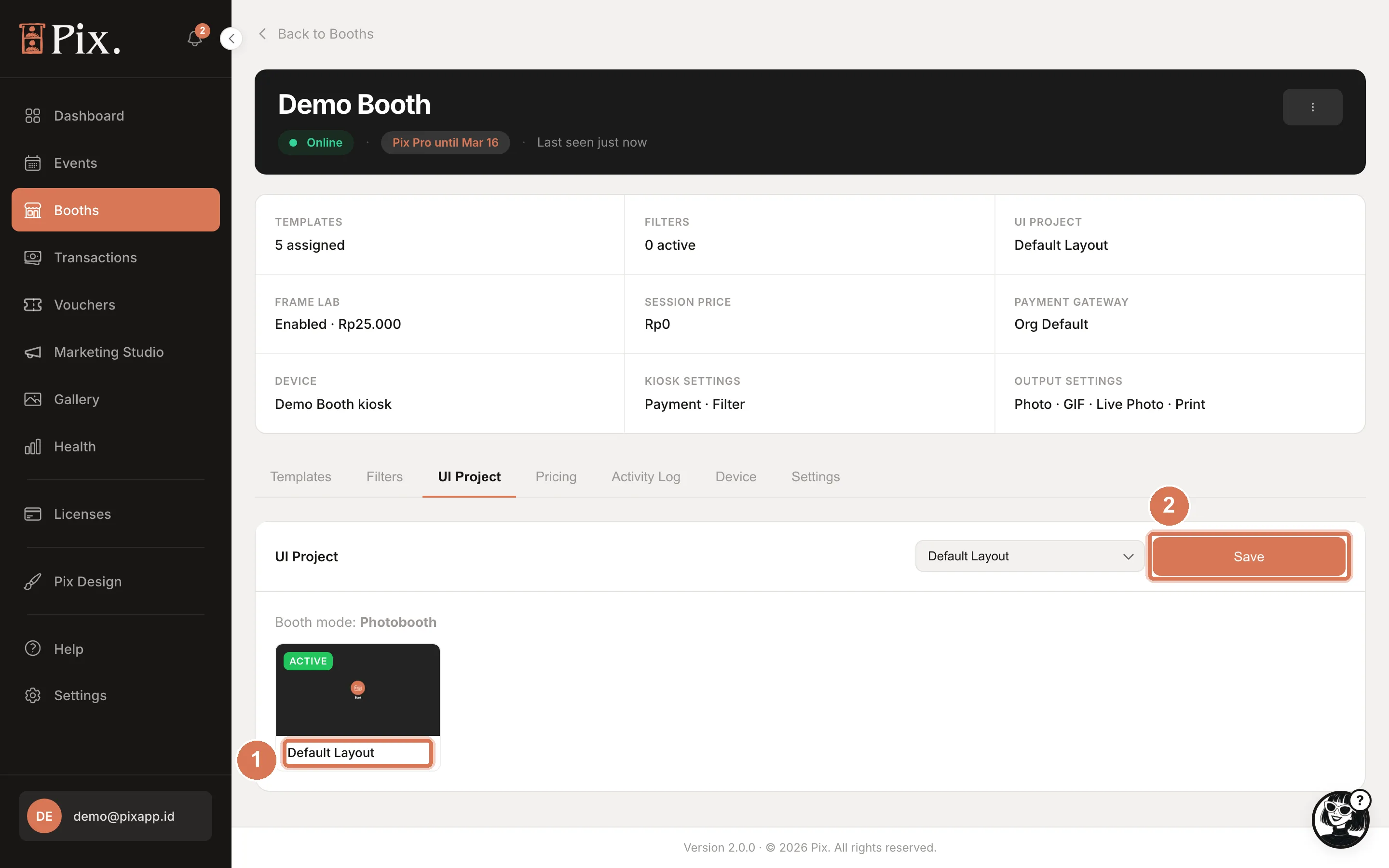Click the Dashboard grid icon
1389x868 pixels.
pos(33,116)
